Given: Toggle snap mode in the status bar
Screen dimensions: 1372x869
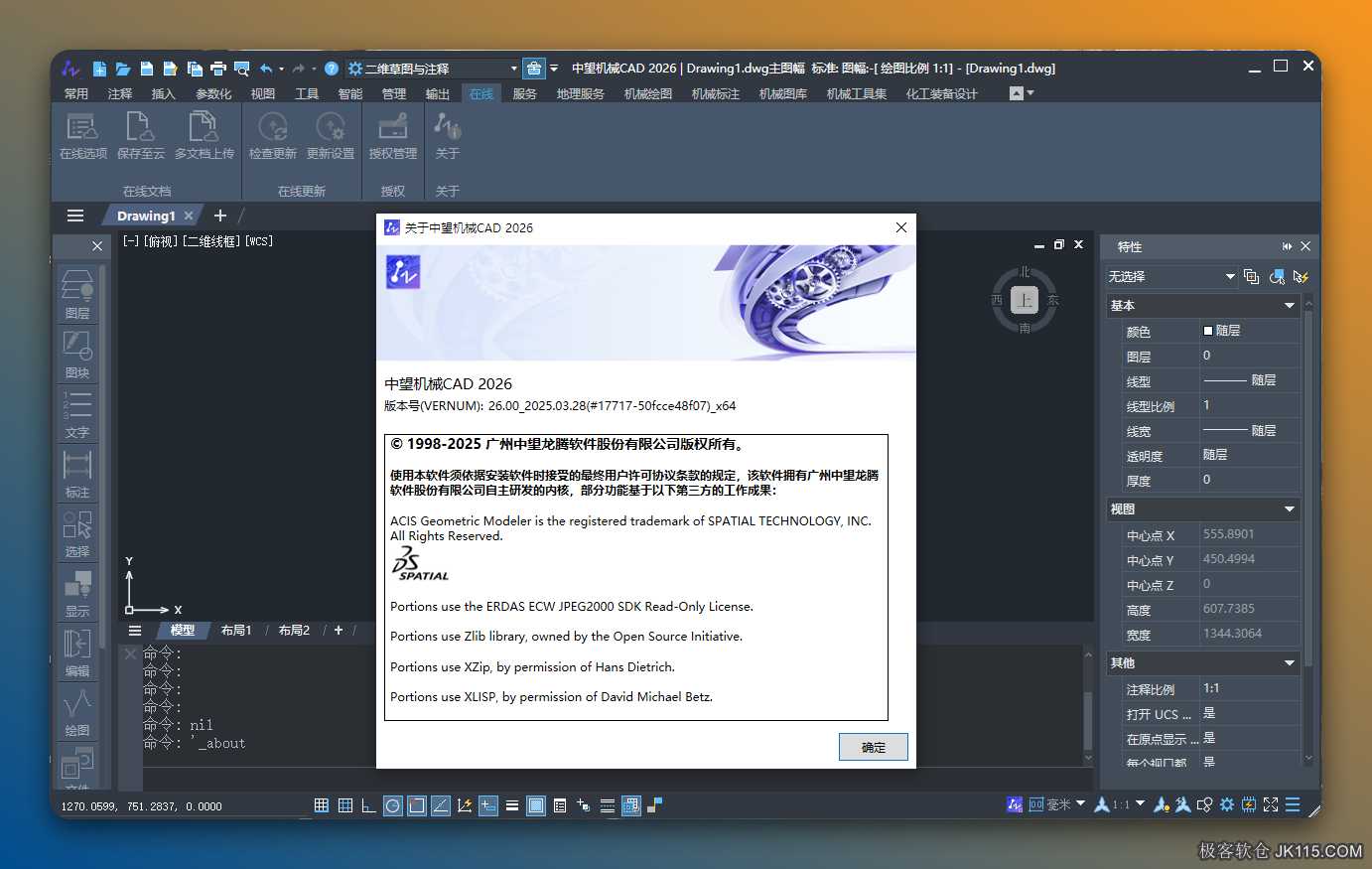Looking at the screenshot, I should [322, 805].
